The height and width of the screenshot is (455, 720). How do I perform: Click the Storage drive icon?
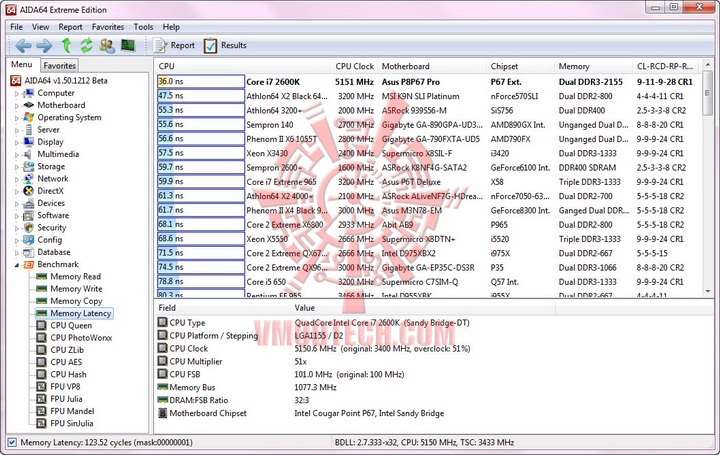pos(29,167)
